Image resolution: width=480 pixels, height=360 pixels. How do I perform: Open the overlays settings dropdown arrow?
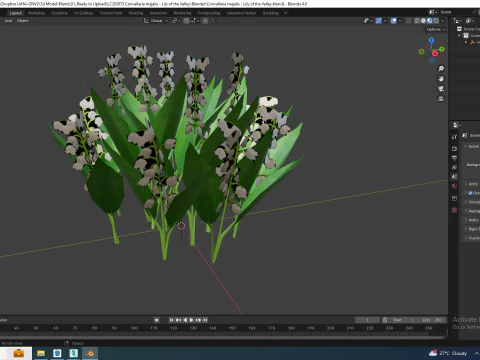[400, 21]
